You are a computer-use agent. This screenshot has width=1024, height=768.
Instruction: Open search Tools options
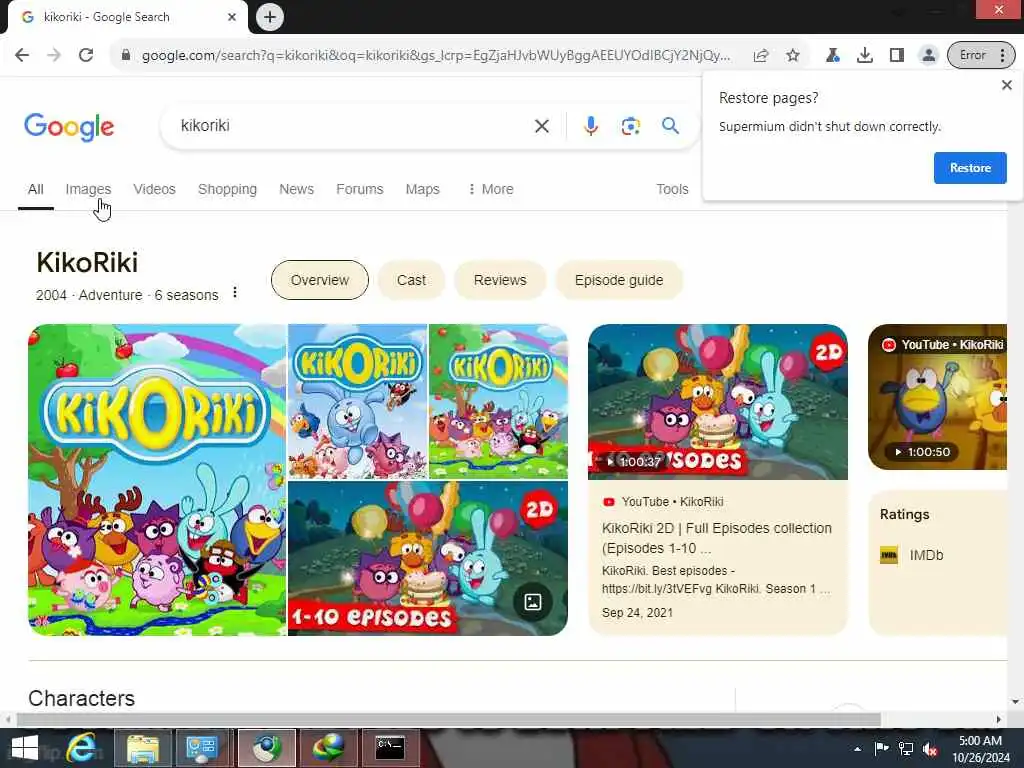point(672,189)
